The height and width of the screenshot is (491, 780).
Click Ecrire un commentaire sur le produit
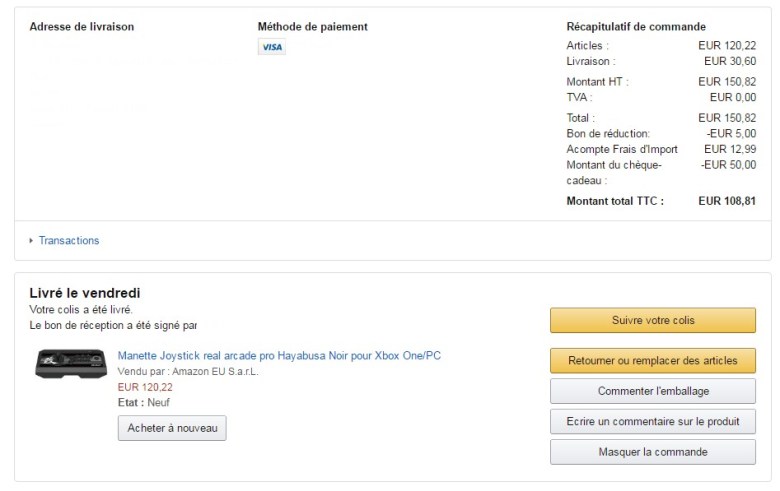[652, 421]
